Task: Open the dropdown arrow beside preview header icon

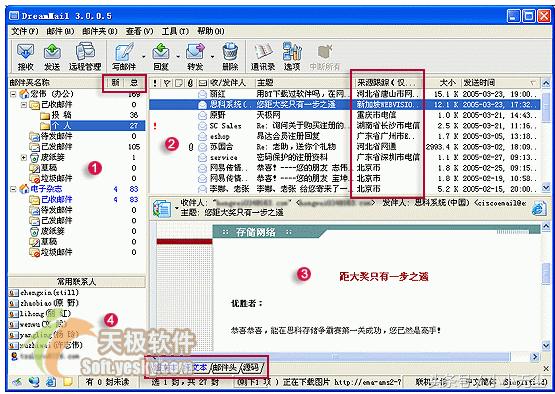Action: click(x=176, y=208)
